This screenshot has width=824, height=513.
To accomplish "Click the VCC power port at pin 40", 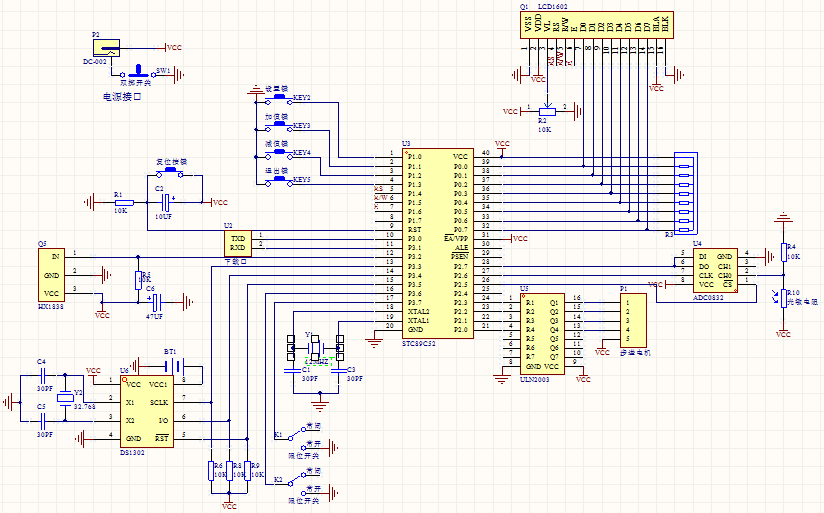I will 502,149.
